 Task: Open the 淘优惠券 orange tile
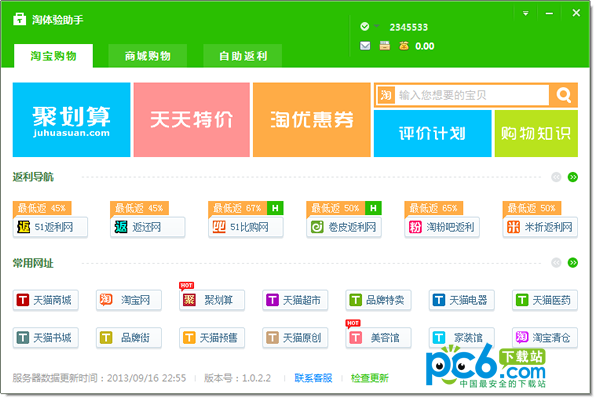click(x=311, y=120)
